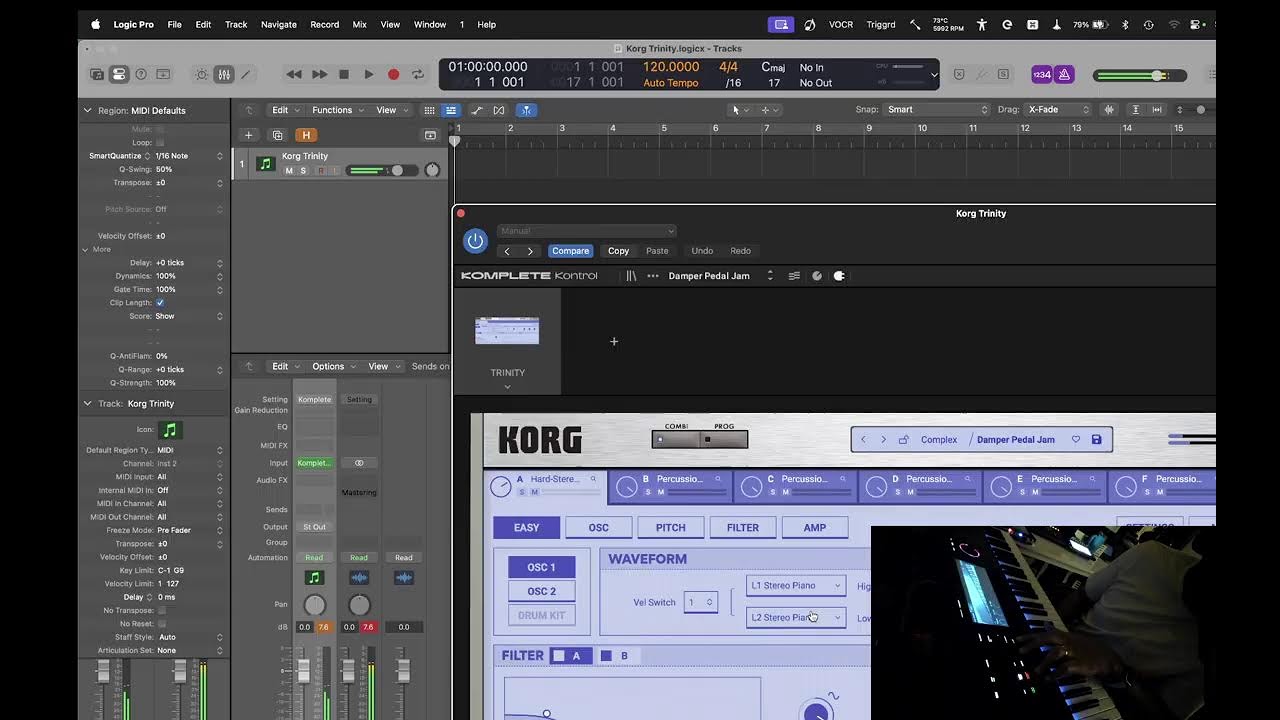Open the Drag mode X-Fade dropdown
The image size is (1280, 720).
point(1058,110)
